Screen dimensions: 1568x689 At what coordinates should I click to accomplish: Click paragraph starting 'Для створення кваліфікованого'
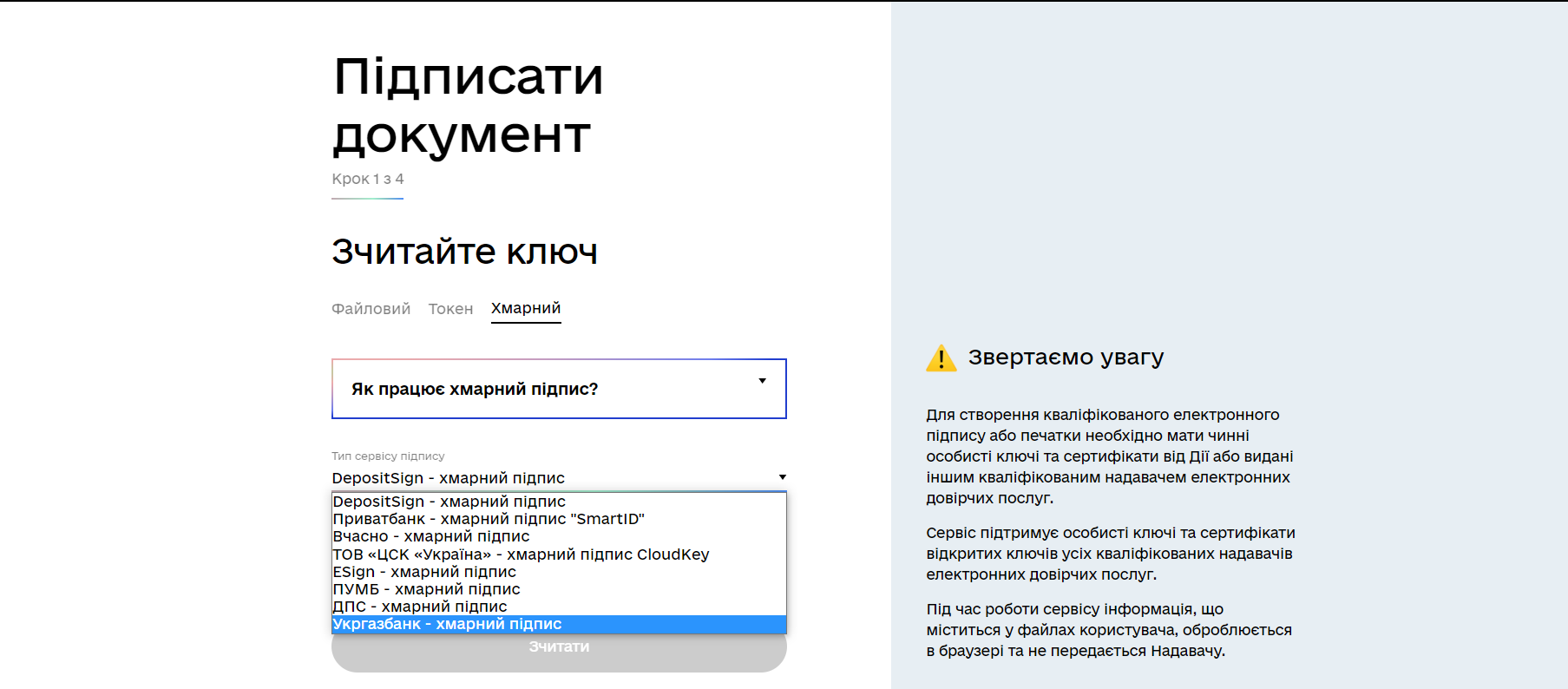[1110, 456]
